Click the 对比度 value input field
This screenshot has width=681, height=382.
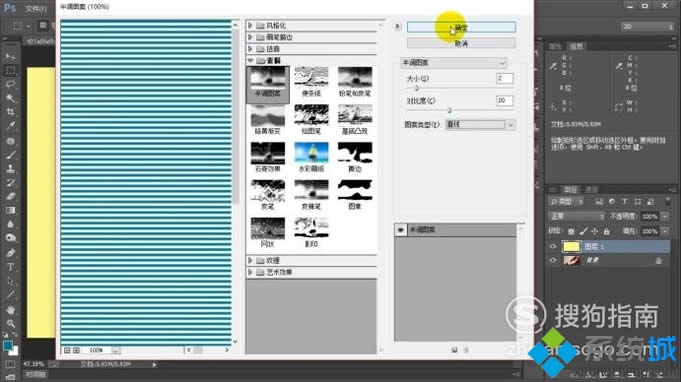coord(504,101)
